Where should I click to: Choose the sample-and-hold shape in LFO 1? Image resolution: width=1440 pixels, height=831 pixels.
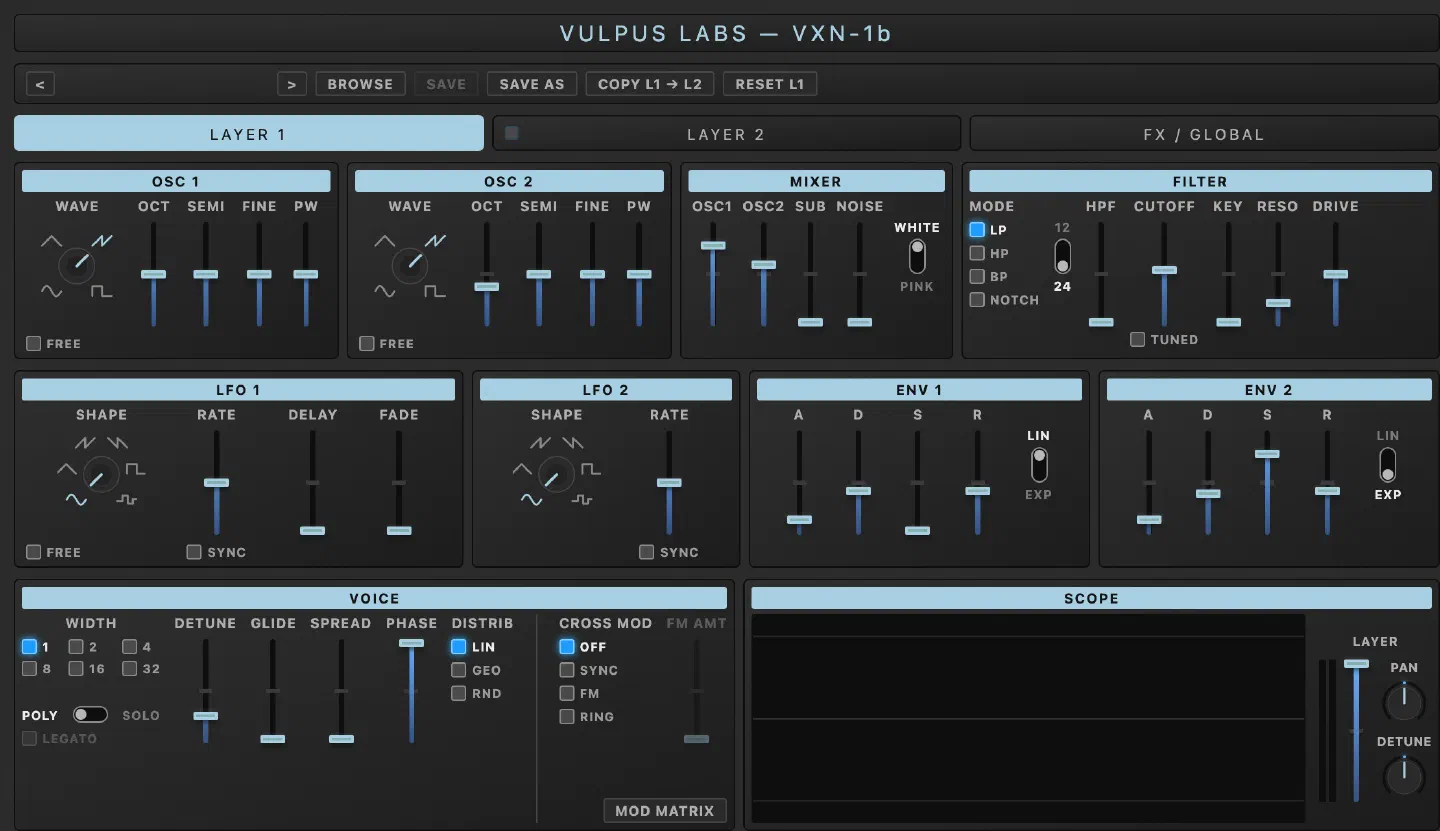pyautogui.click(x=126, y=499)
